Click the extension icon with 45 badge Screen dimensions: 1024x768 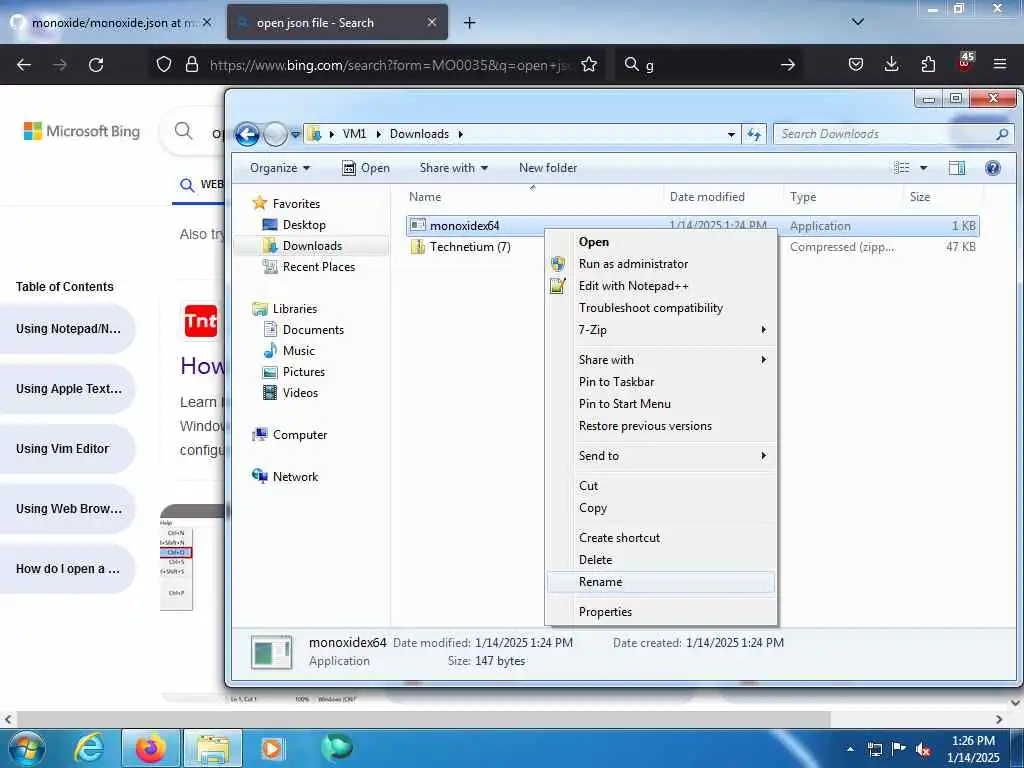click(x=965, y=63)
